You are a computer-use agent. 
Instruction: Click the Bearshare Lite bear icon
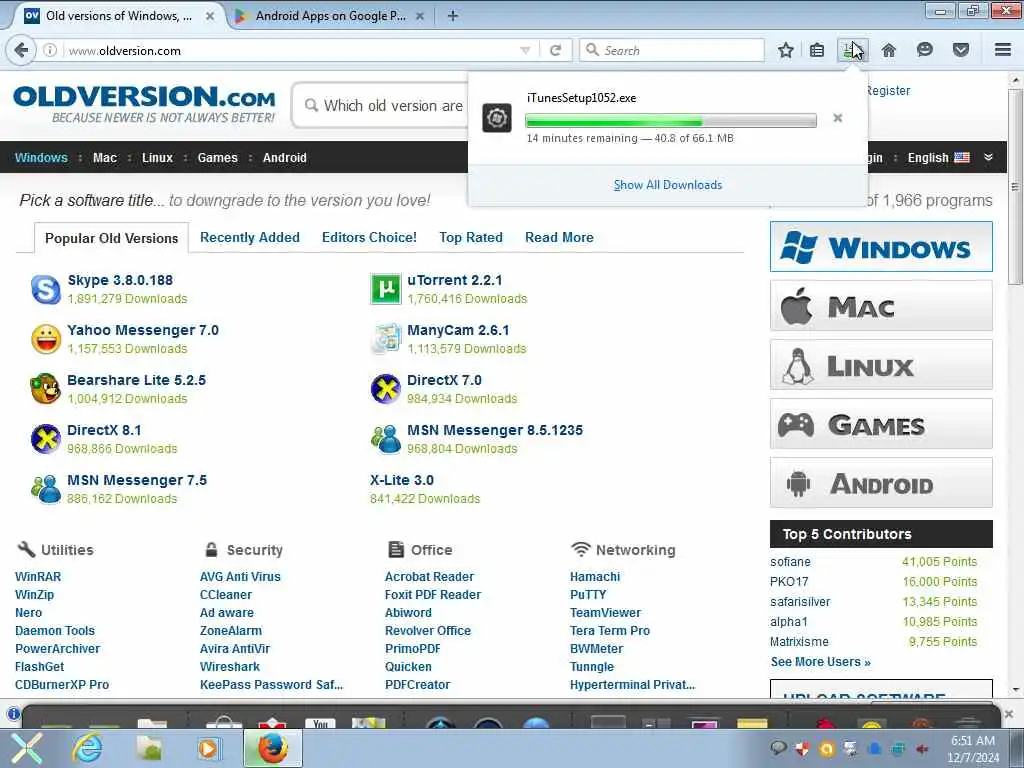point(46,389)
